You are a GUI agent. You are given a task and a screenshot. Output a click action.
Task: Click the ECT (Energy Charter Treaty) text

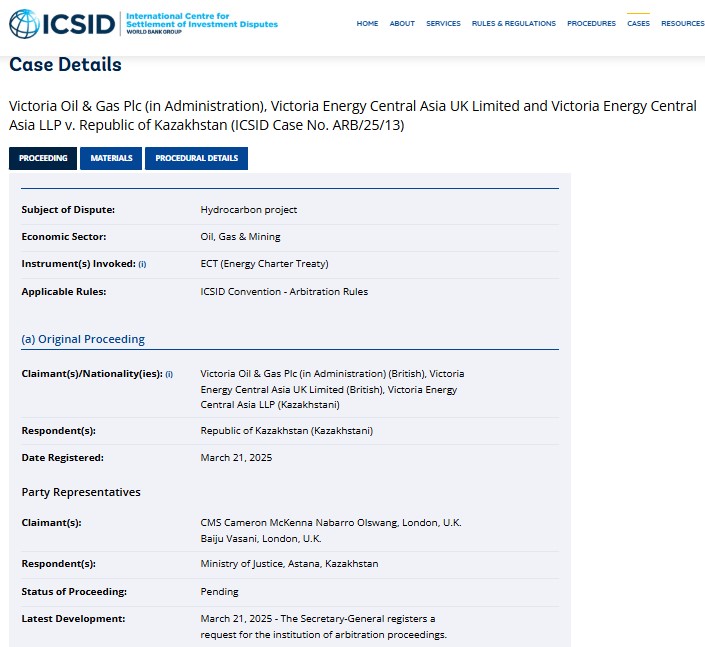click(x=264, y=264)
